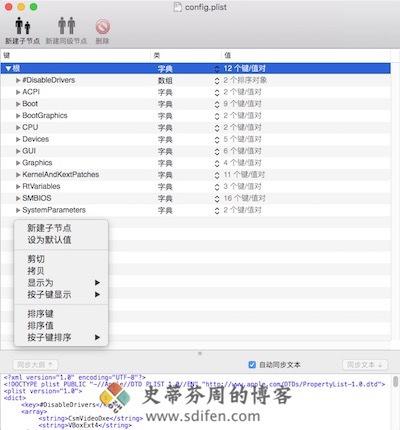Expand the Graphics node
The image size is (400, 430).
(x=18, y=163)
